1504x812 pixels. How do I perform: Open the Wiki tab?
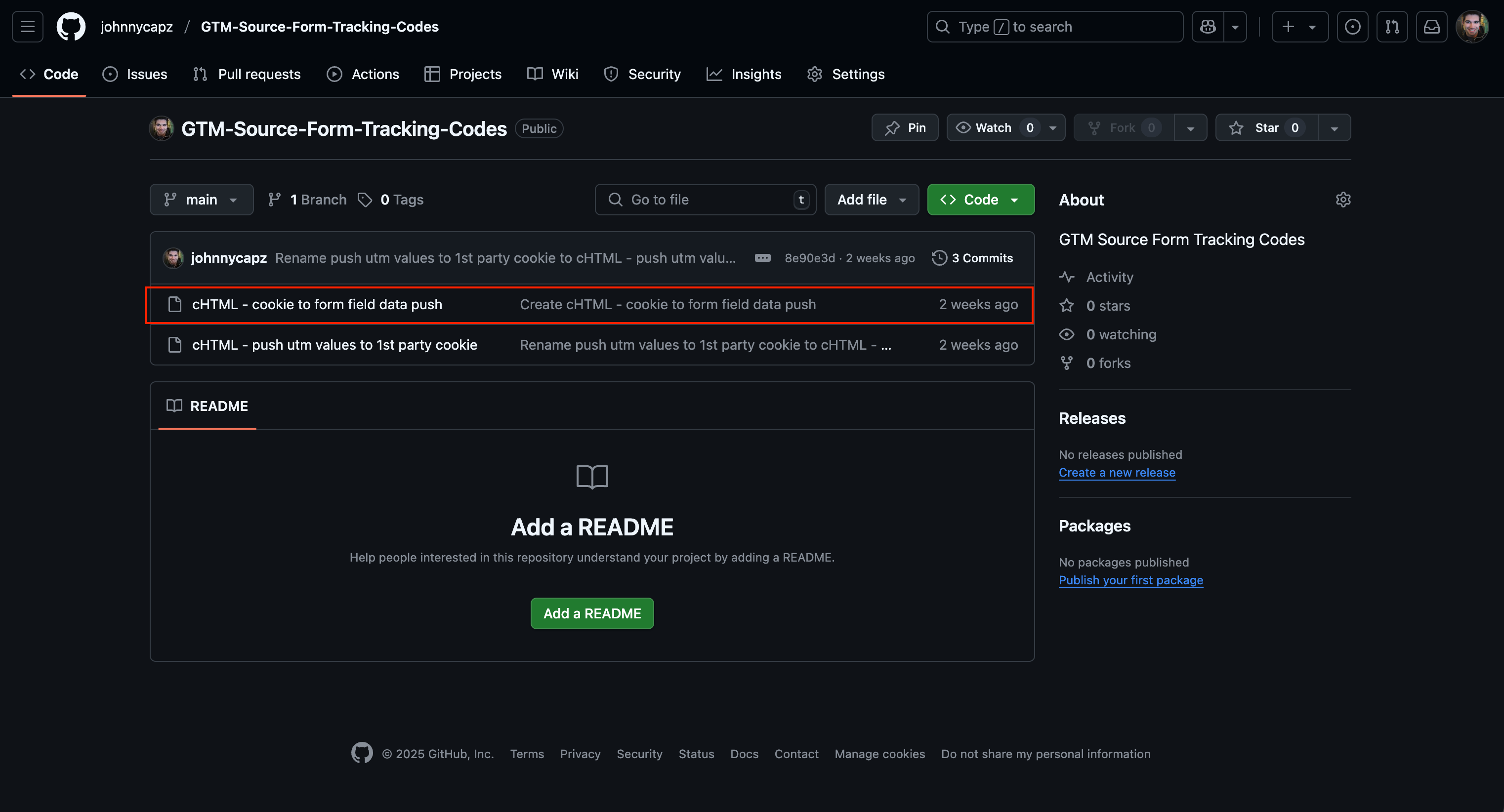tap(553, 74)
